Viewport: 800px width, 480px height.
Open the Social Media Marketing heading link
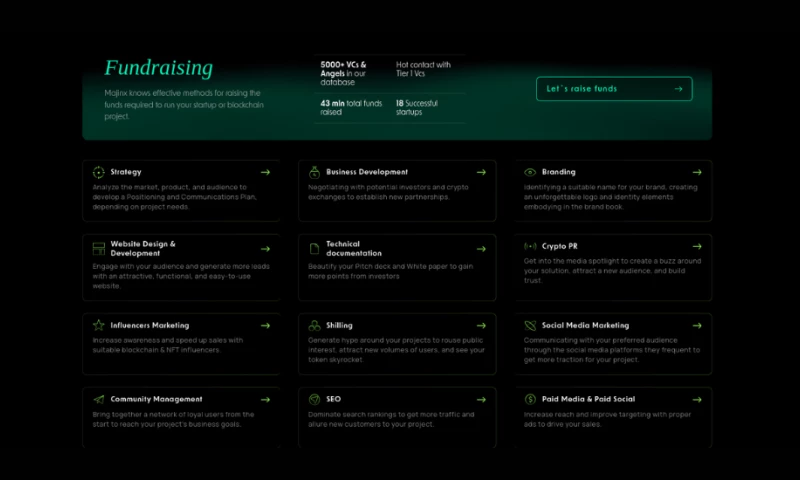585,325
